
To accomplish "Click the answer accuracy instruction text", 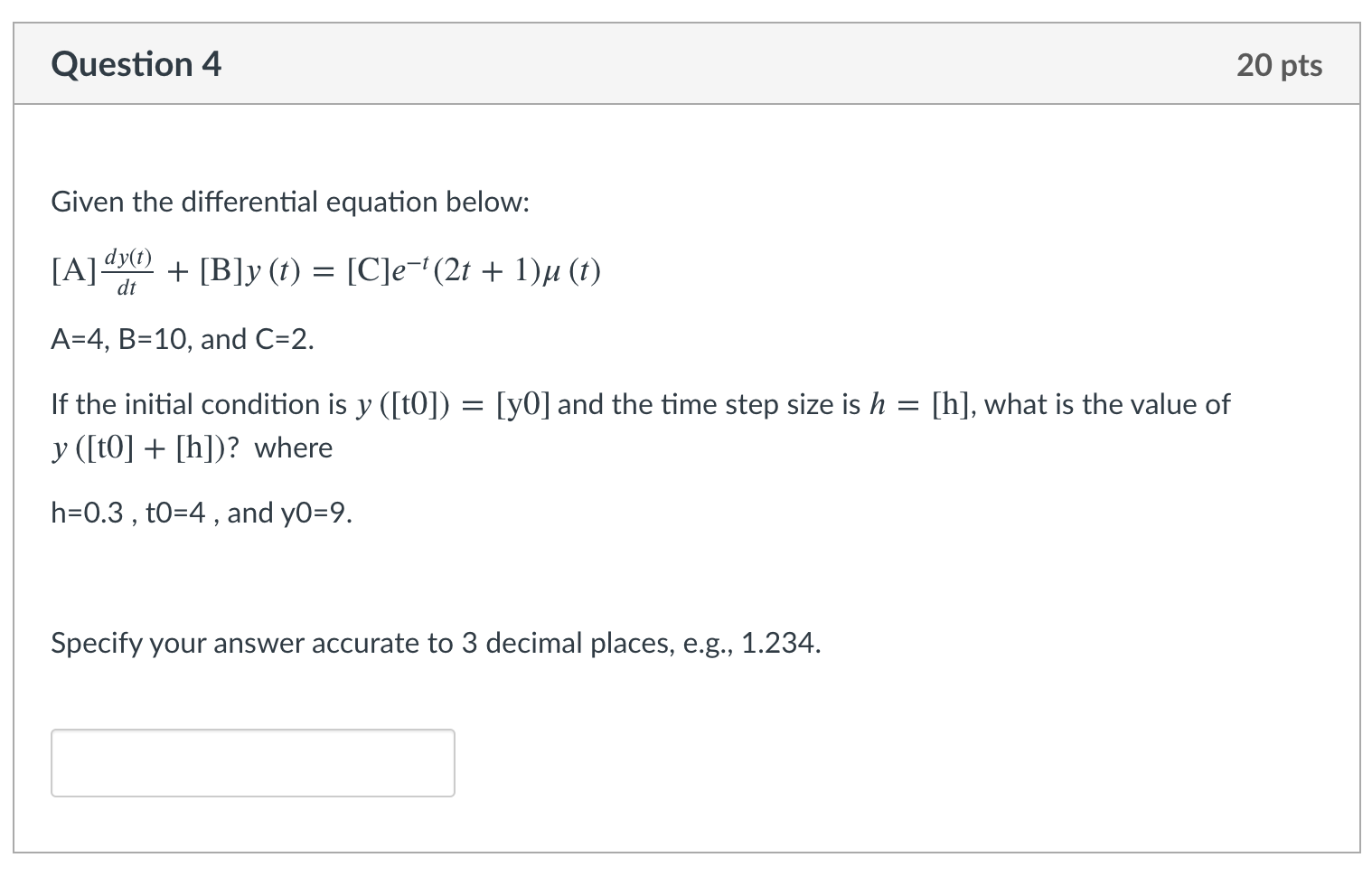I will 436,643.
